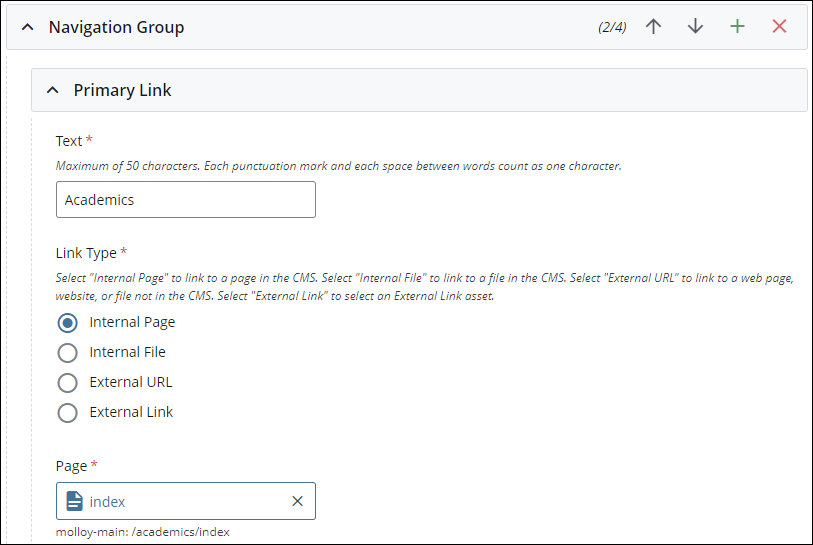Screen dimensions: 813x545
Task: Click the Text field label
Action: click(69, 141)
